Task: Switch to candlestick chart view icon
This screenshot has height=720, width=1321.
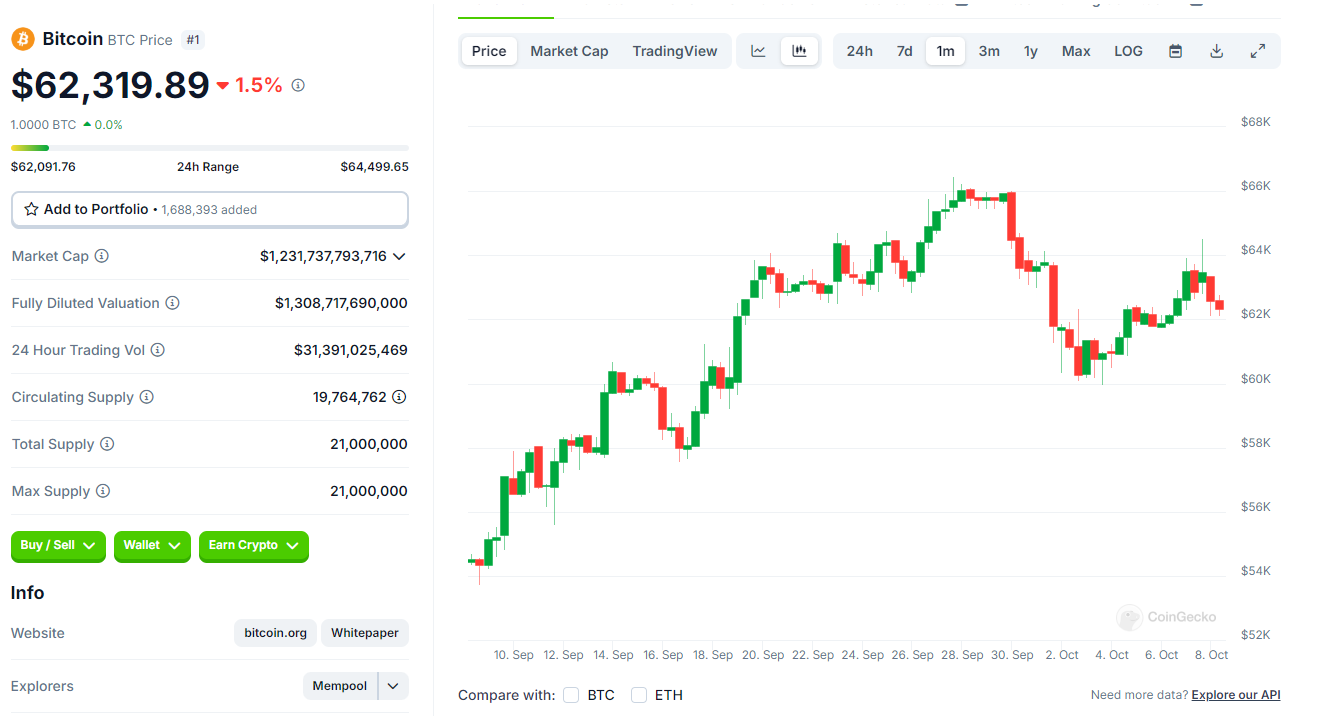Action: click(799, 51)
